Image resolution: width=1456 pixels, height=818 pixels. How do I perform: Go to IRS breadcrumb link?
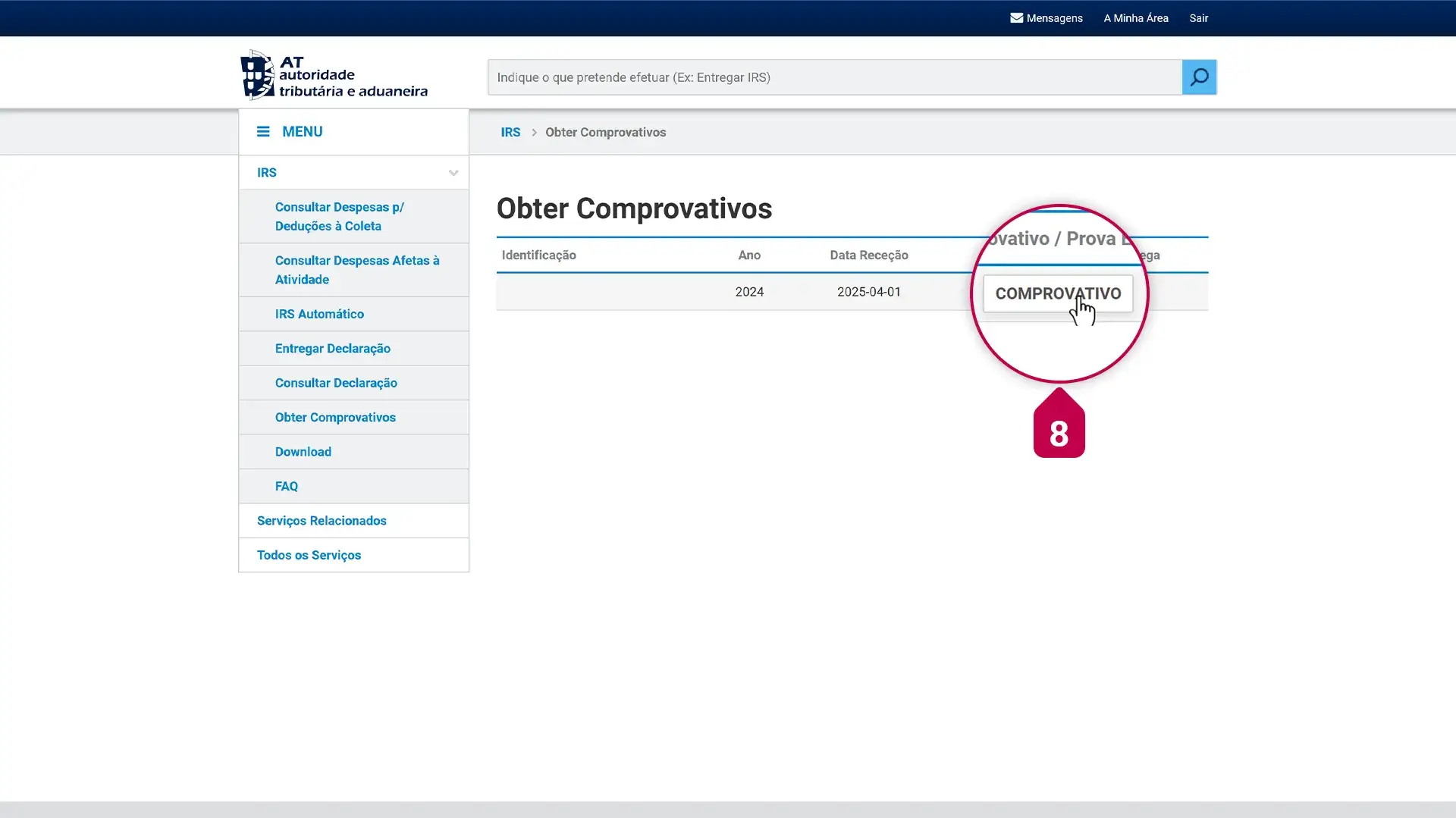pos(510,133)
